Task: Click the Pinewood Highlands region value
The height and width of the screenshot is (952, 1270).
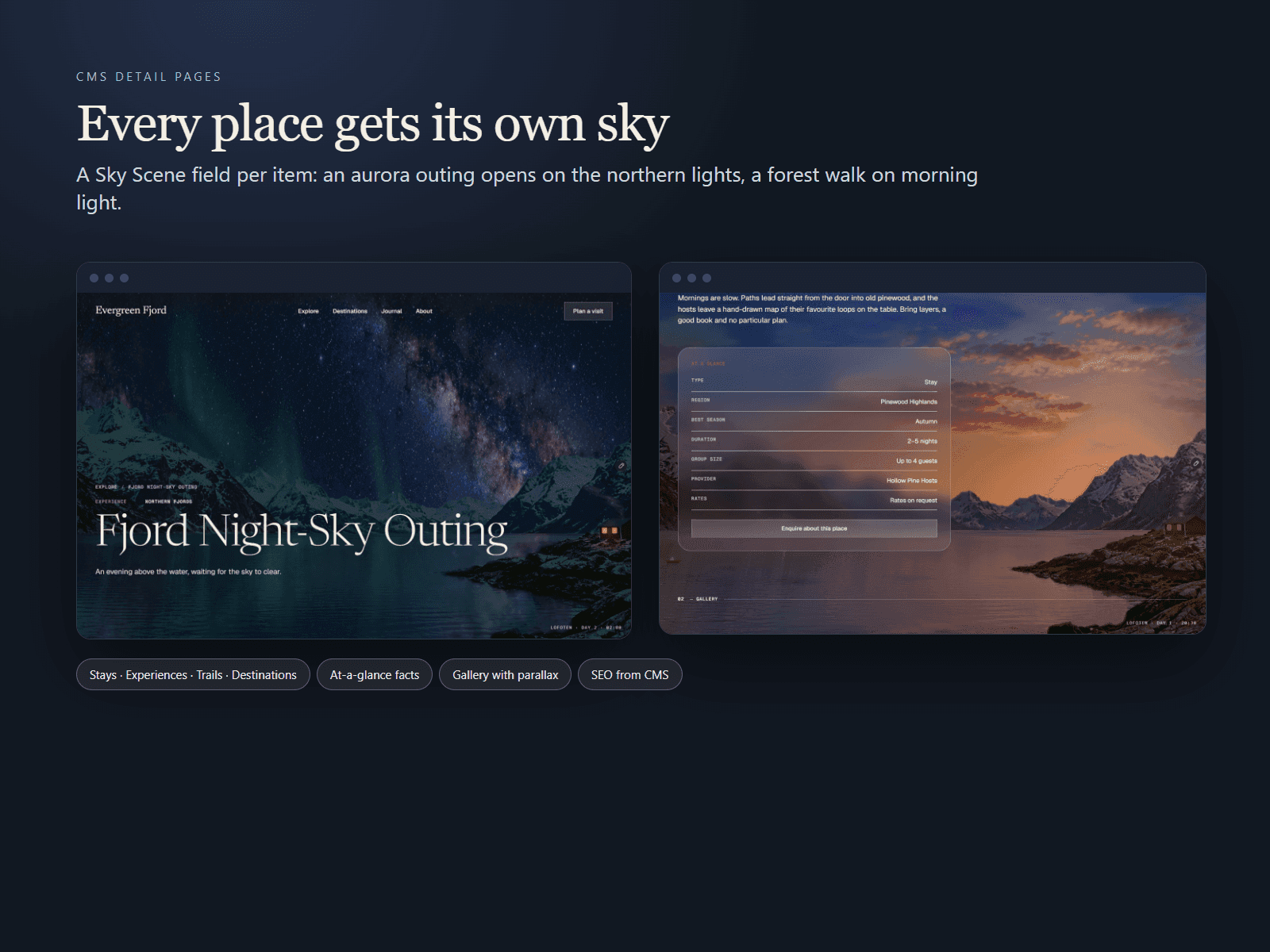Action: [x=908, y=401]
